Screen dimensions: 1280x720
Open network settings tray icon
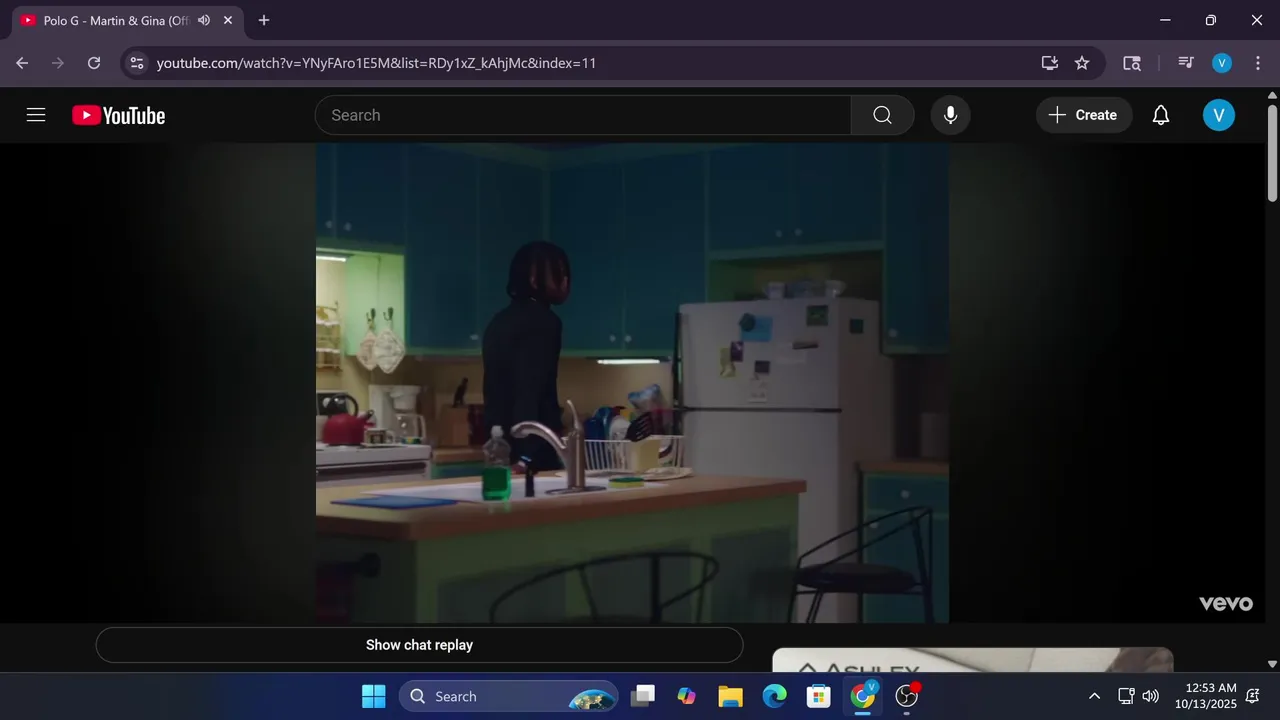(x=1126, y=696)
